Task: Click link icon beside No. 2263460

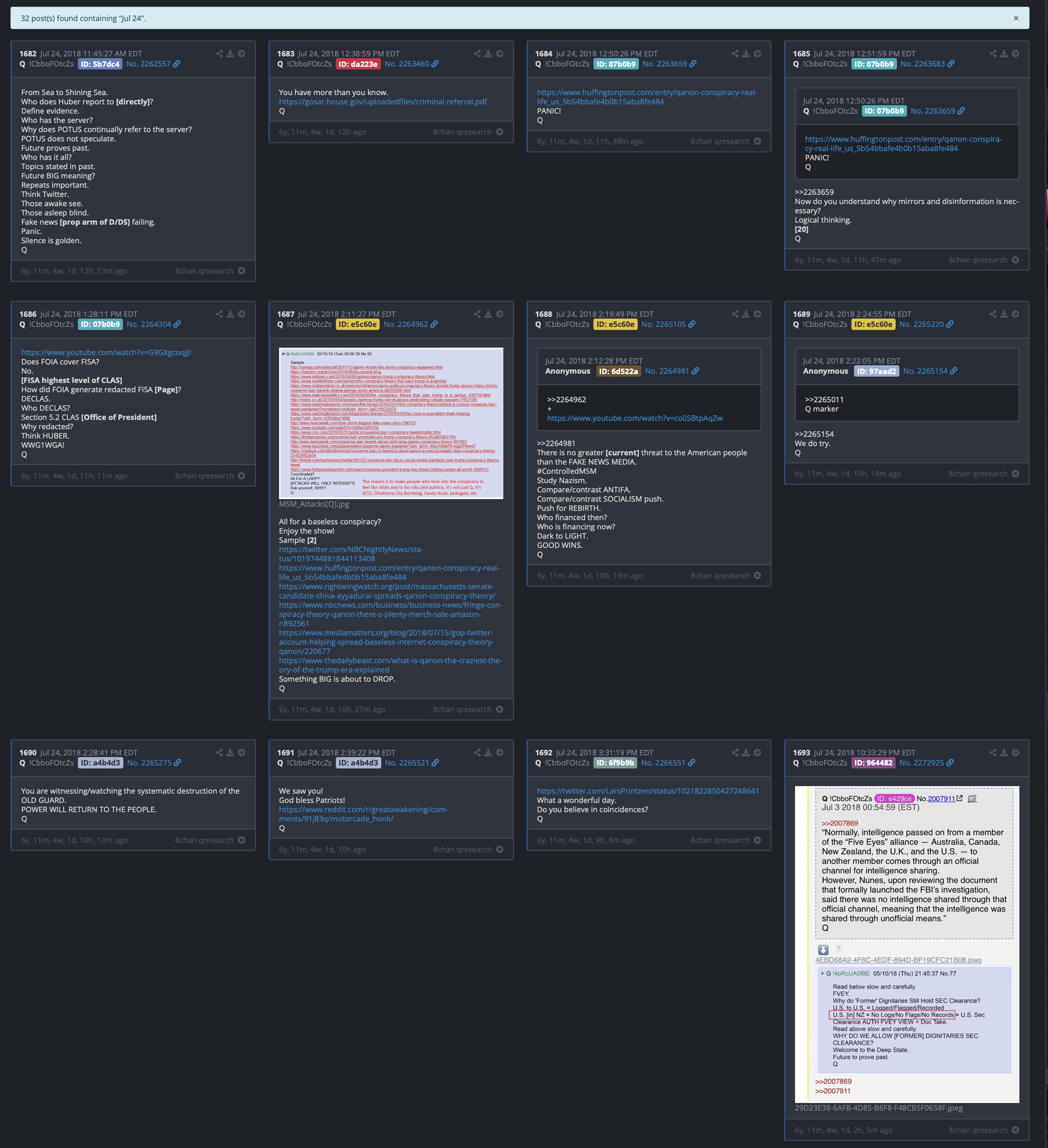Action: tap(435, 64)
